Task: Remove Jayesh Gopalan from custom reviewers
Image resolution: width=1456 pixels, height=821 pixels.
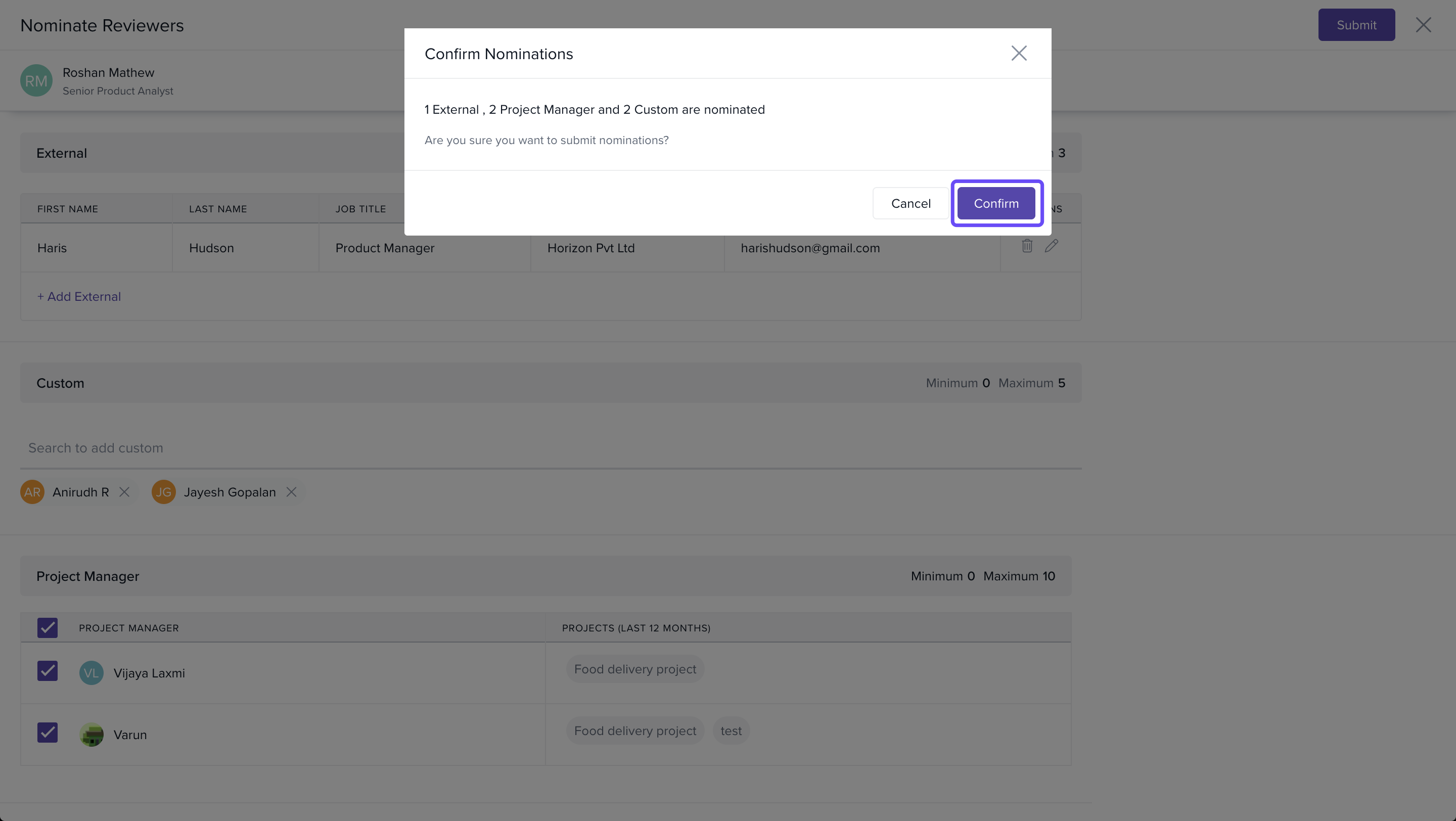Action: coord(291,492)
